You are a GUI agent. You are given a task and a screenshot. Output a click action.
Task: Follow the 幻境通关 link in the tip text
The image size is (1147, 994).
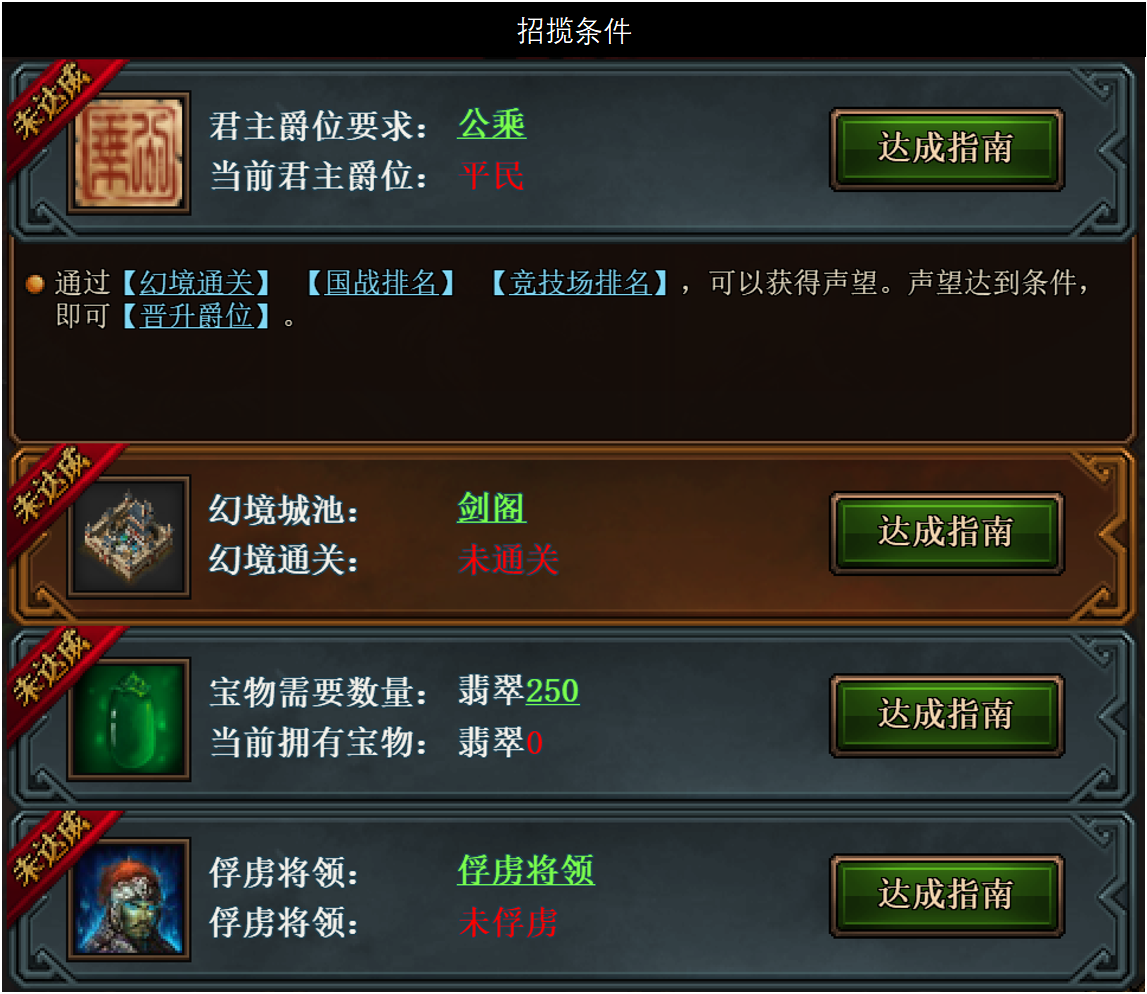pos(196,283)
